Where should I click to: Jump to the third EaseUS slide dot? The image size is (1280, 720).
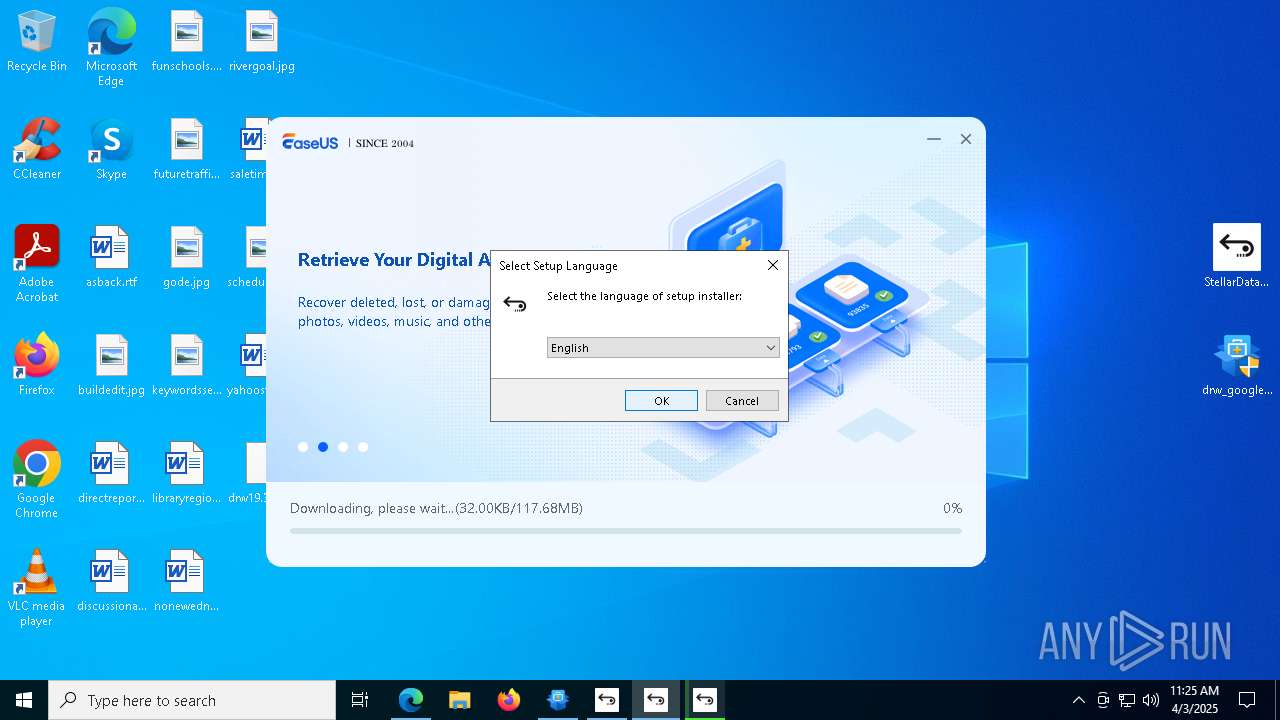pyautogui.click(x=343, y=447)
